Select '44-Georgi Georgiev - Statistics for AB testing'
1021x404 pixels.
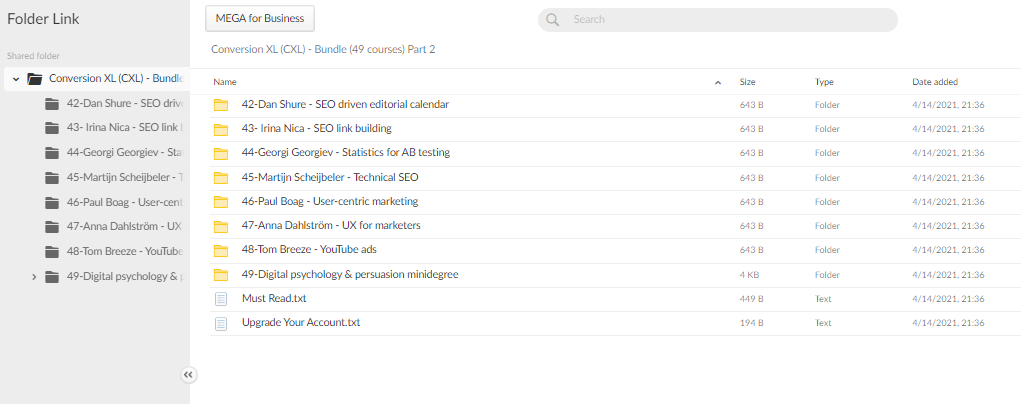[x=615, y=153]
